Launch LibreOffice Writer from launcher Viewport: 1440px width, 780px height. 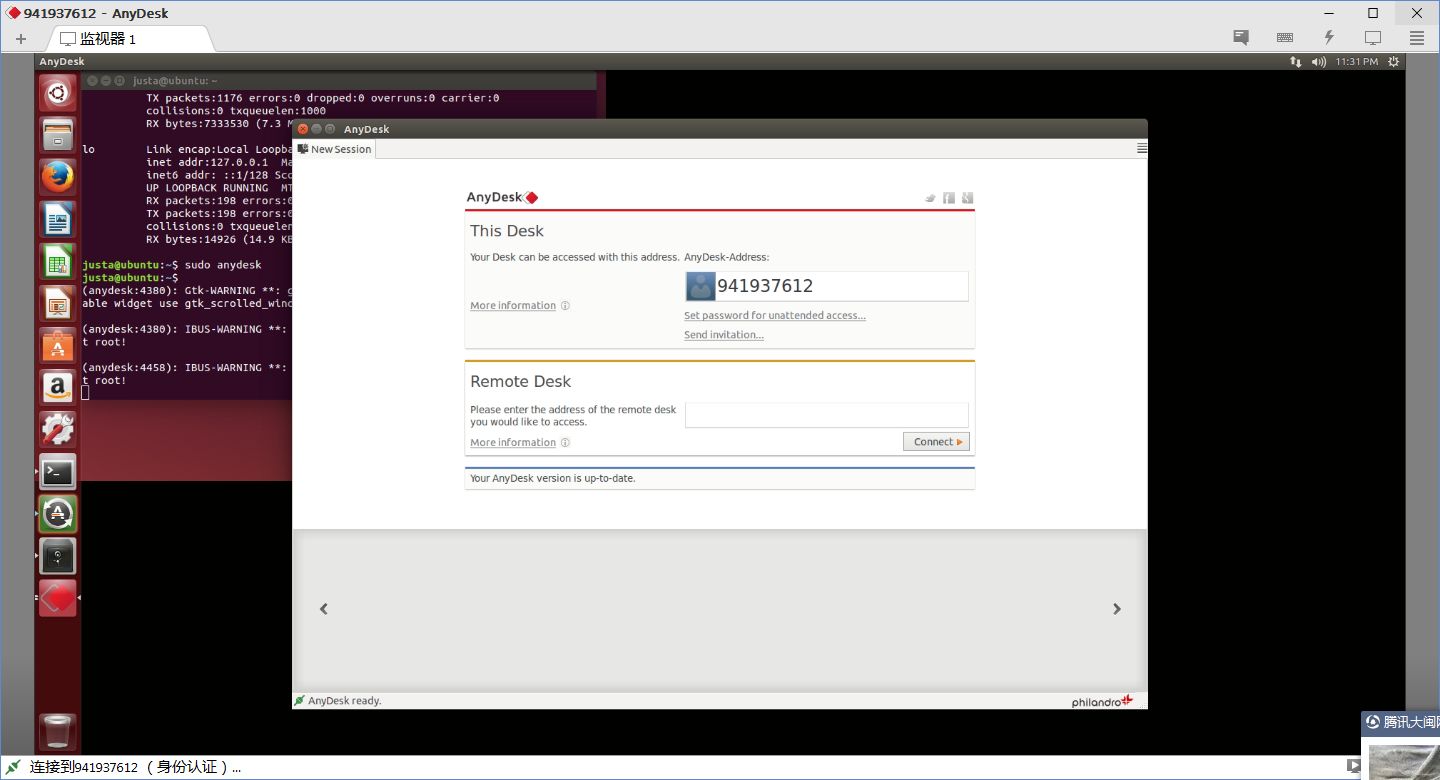(58, 219)
